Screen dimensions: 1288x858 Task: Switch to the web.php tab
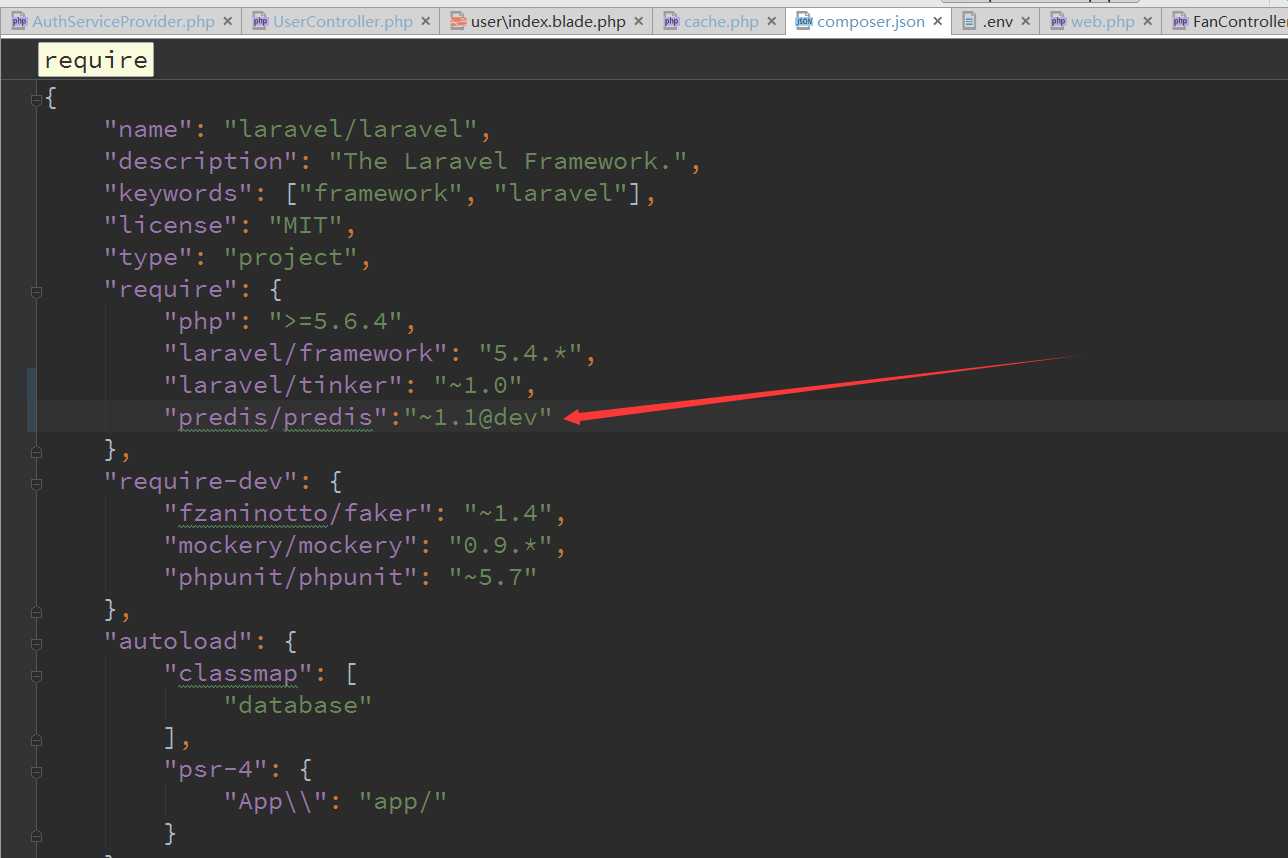pyautogui.click(x=1101, y=21)
